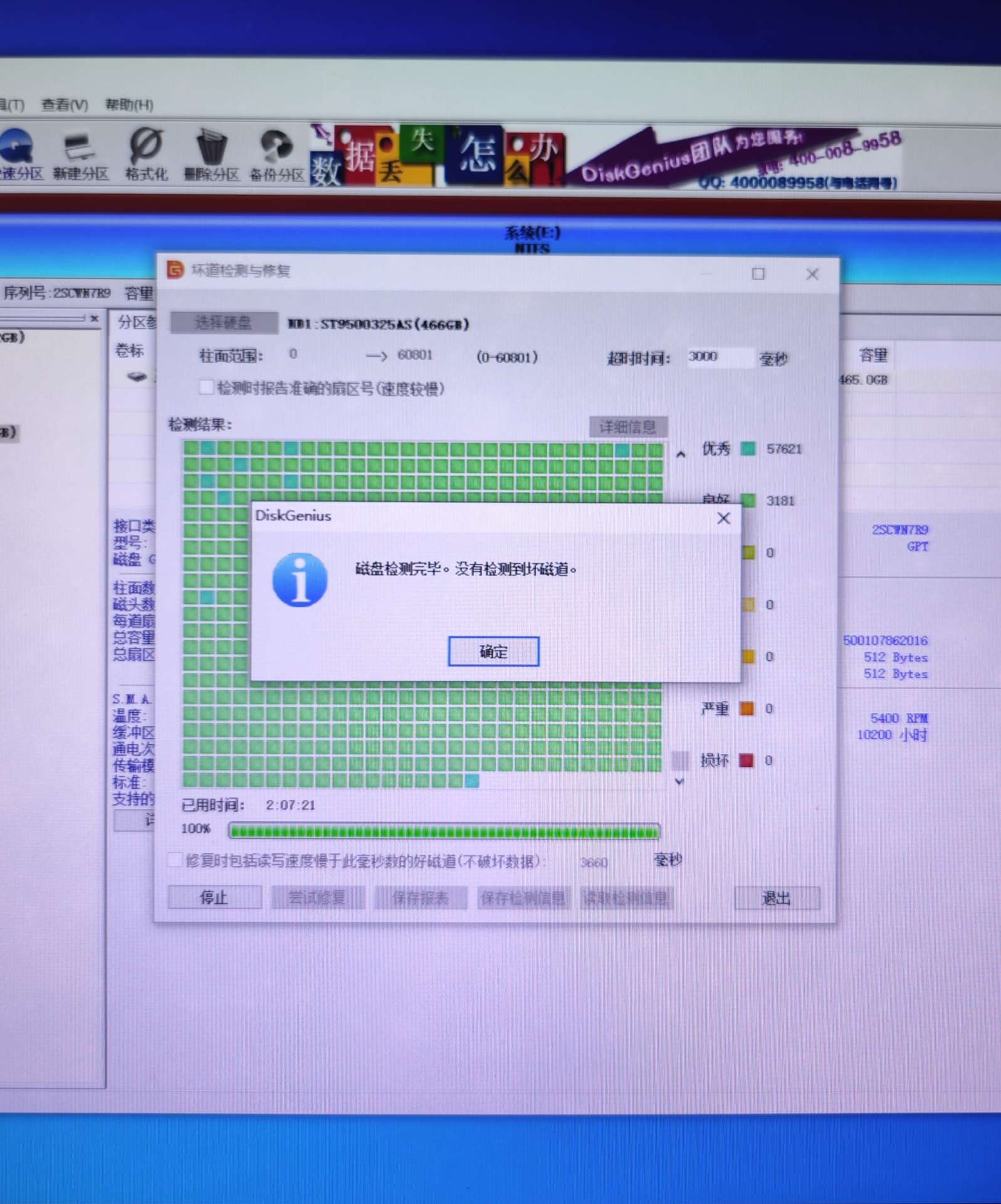
Task: Close the DiskGenius message dialog
Action: (x=723, y=519)
